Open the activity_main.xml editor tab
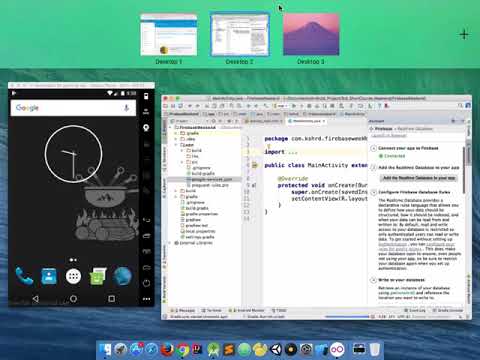The width and height of the screenshot is (480, 360). pos(265,121)
